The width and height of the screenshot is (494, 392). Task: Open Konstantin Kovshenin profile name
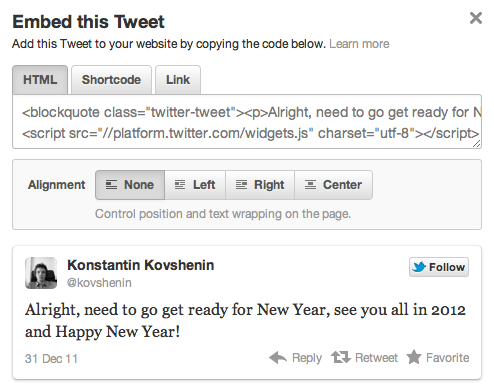point(140,265)
